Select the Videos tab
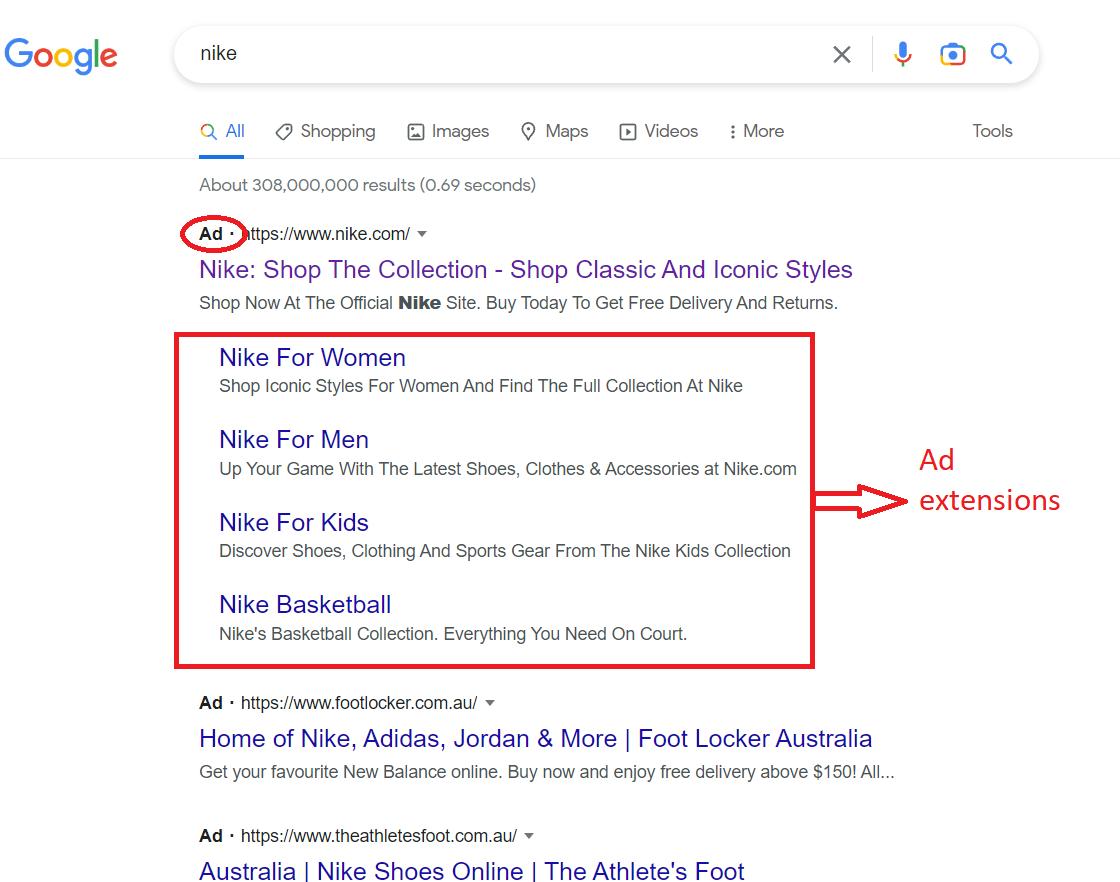Screen dimensions: 1120x882 [x=658, y=131]
